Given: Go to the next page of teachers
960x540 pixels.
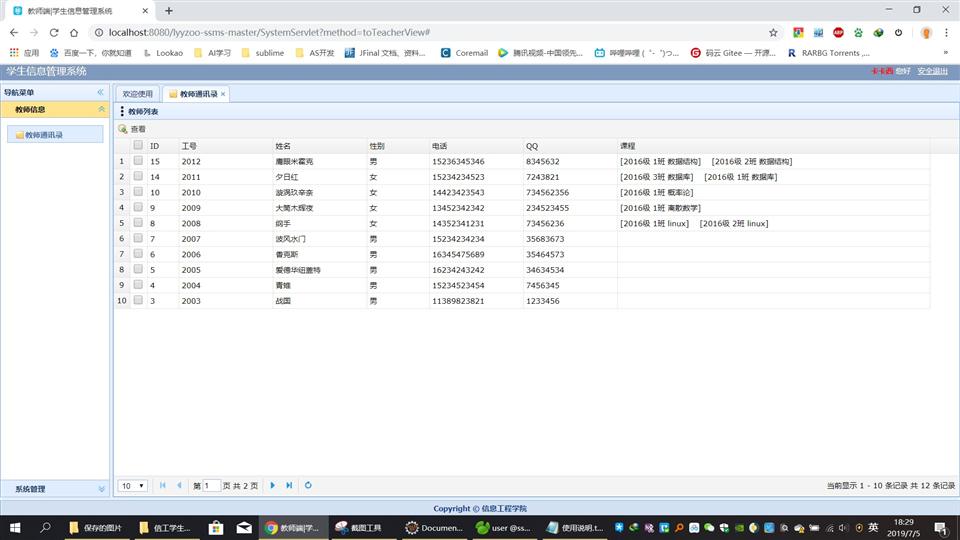Looking at the screenshot, I should (272, 485).
